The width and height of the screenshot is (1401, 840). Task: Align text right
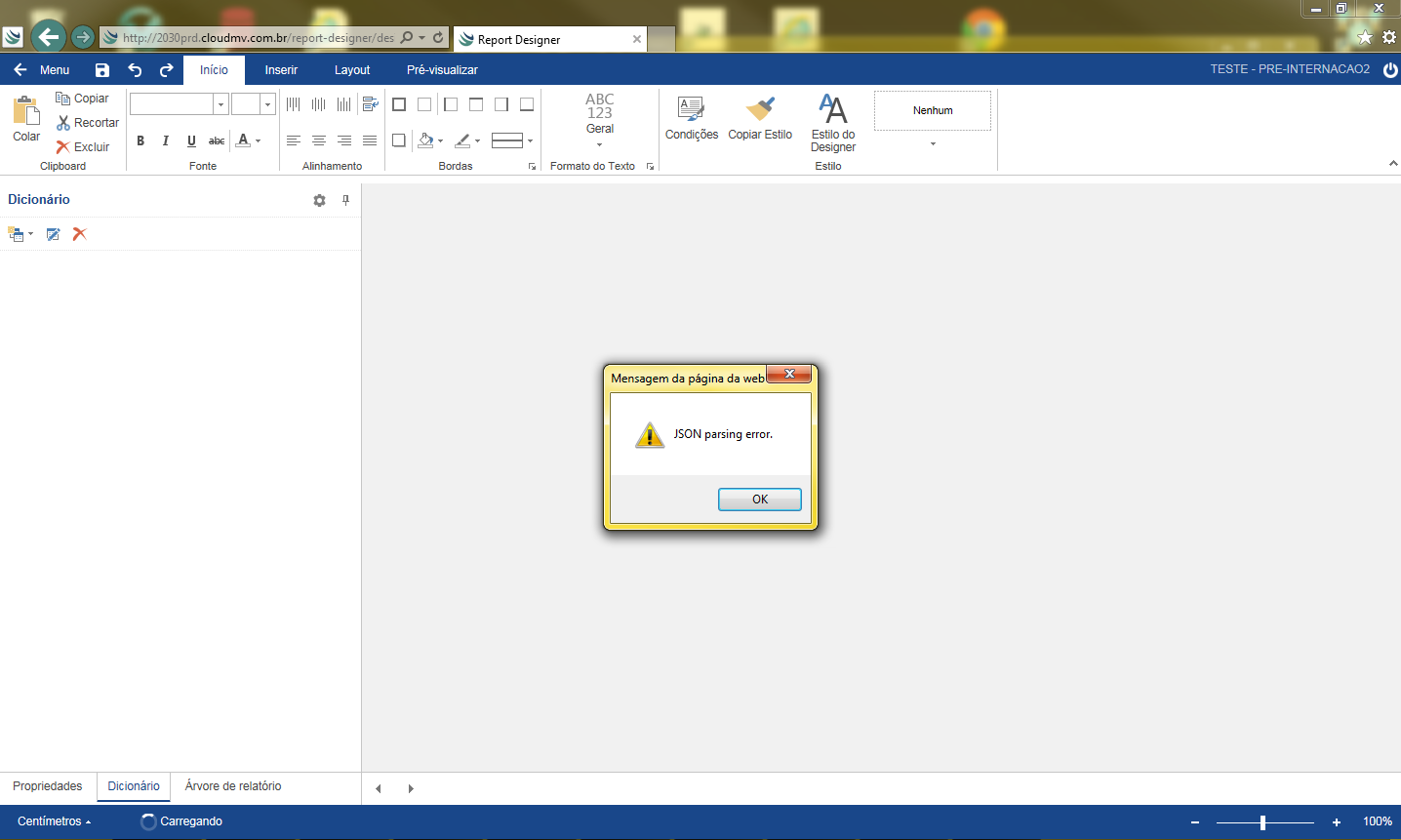(343, 140)
